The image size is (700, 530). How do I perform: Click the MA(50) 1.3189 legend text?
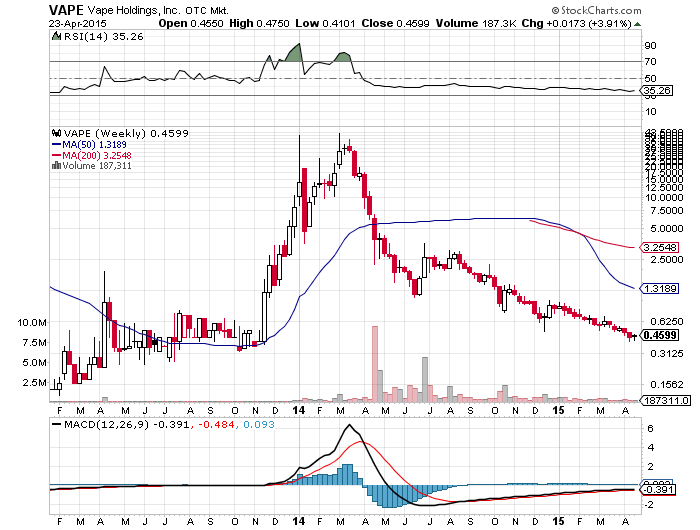coord(95,145)
